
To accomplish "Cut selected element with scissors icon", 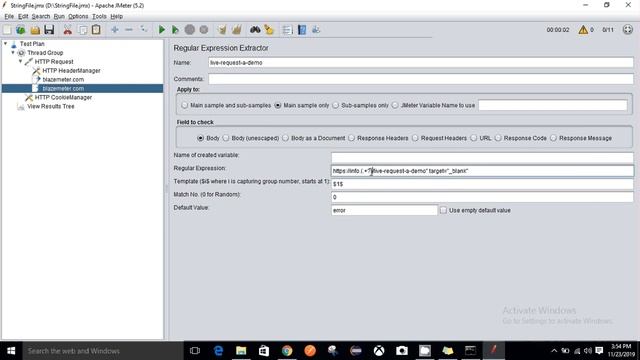I will tap(68, 30).
